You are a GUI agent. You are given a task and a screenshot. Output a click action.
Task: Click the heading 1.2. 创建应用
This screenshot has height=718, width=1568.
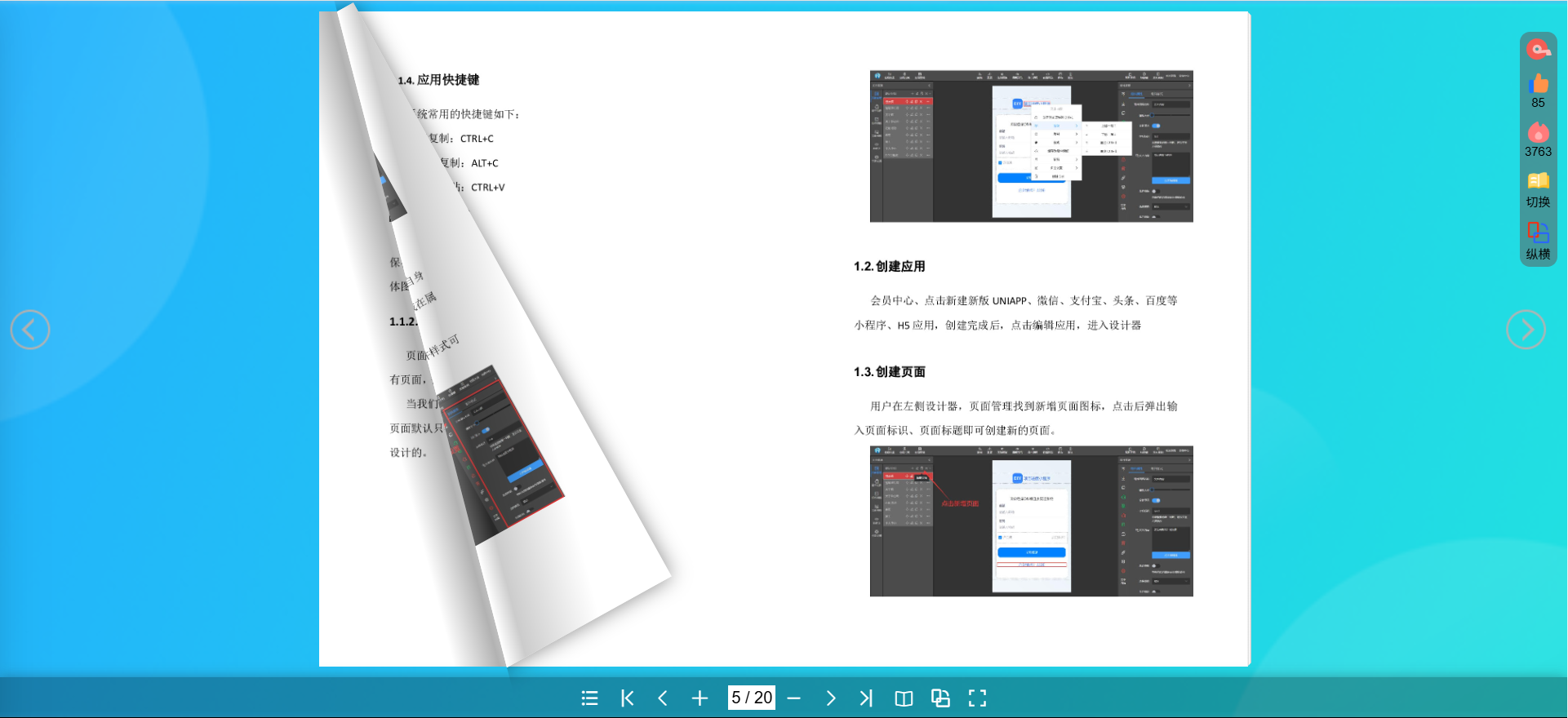[889, 267]
